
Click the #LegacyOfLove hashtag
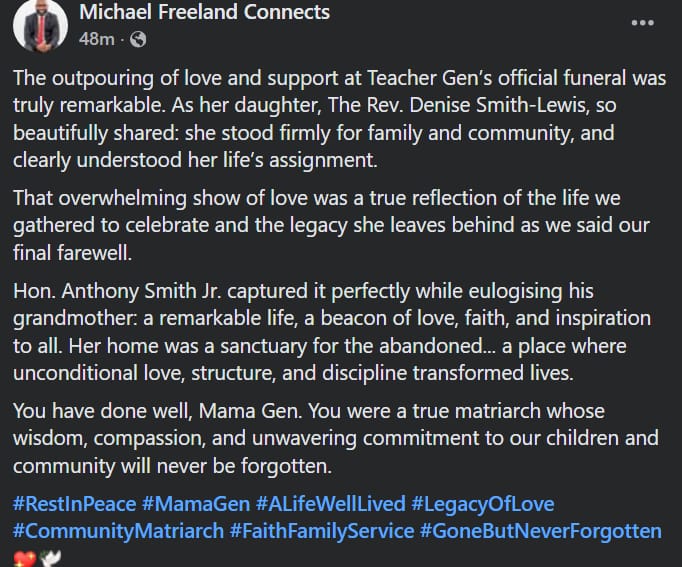click(x=482, y=504)
